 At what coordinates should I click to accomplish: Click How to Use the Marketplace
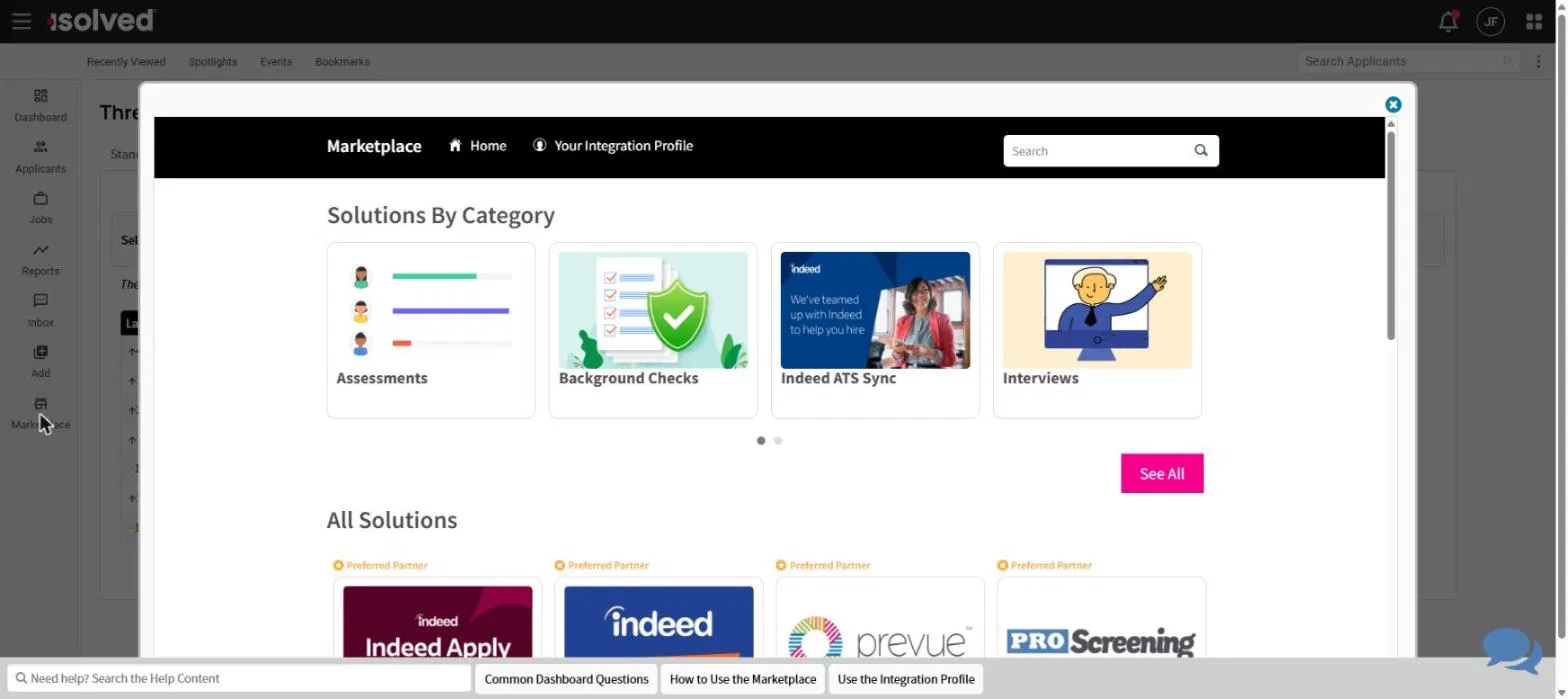(x=743, y=679)
